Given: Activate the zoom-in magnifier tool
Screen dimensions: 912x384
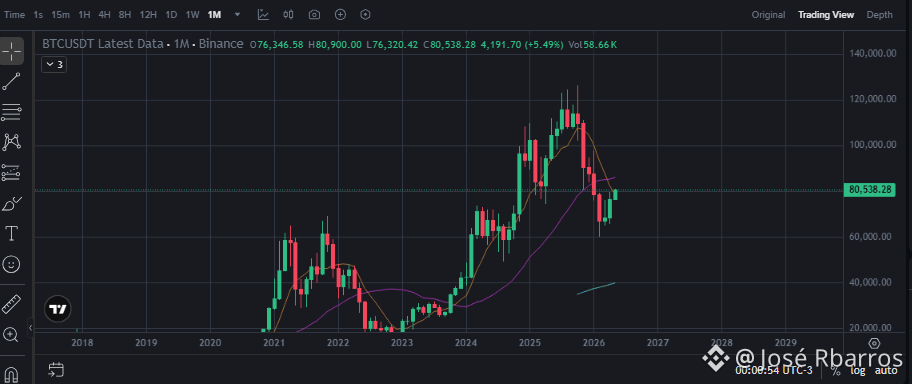Looking at the screenshot, I should (12, 334).
